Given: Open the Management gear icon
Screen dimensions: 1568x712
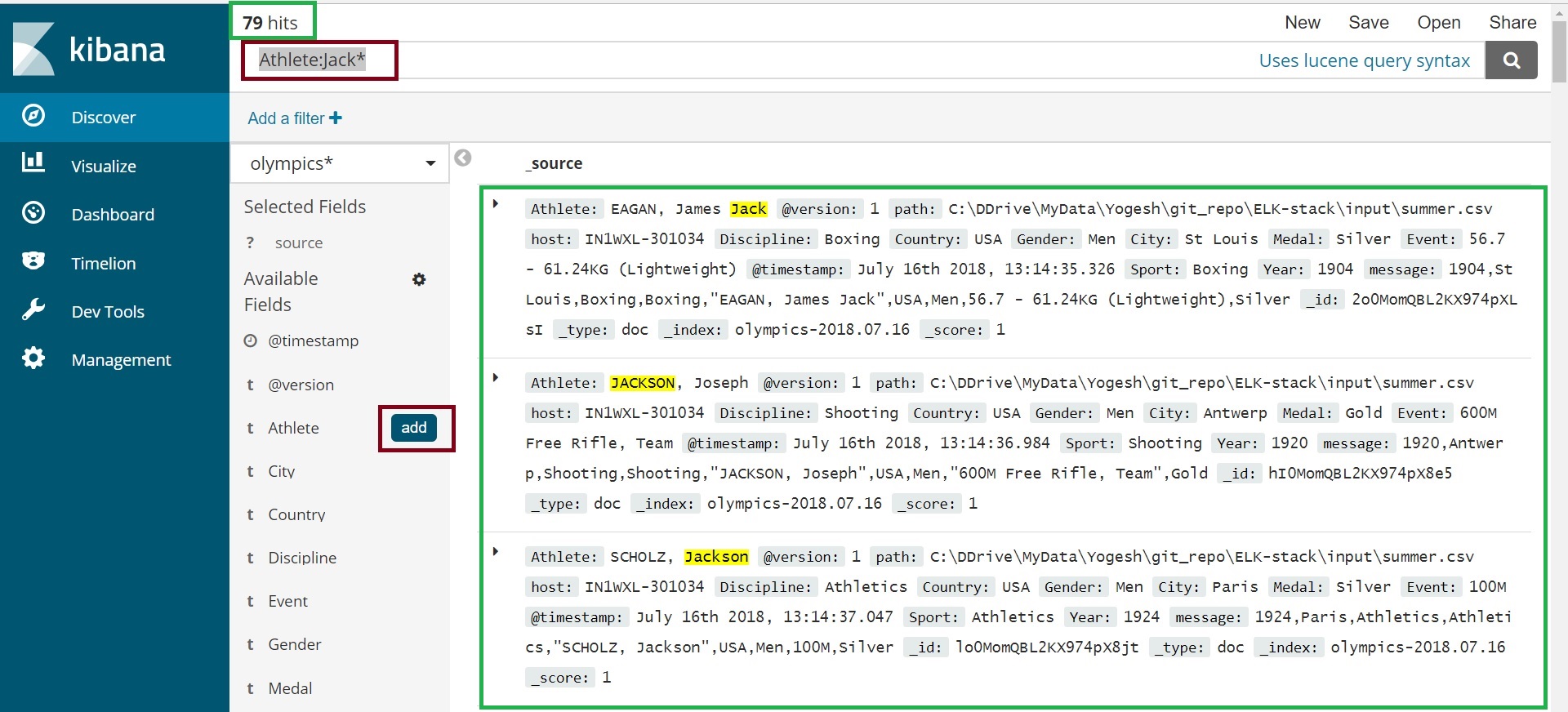Looking at the screenshot, I should click(33, 358).
